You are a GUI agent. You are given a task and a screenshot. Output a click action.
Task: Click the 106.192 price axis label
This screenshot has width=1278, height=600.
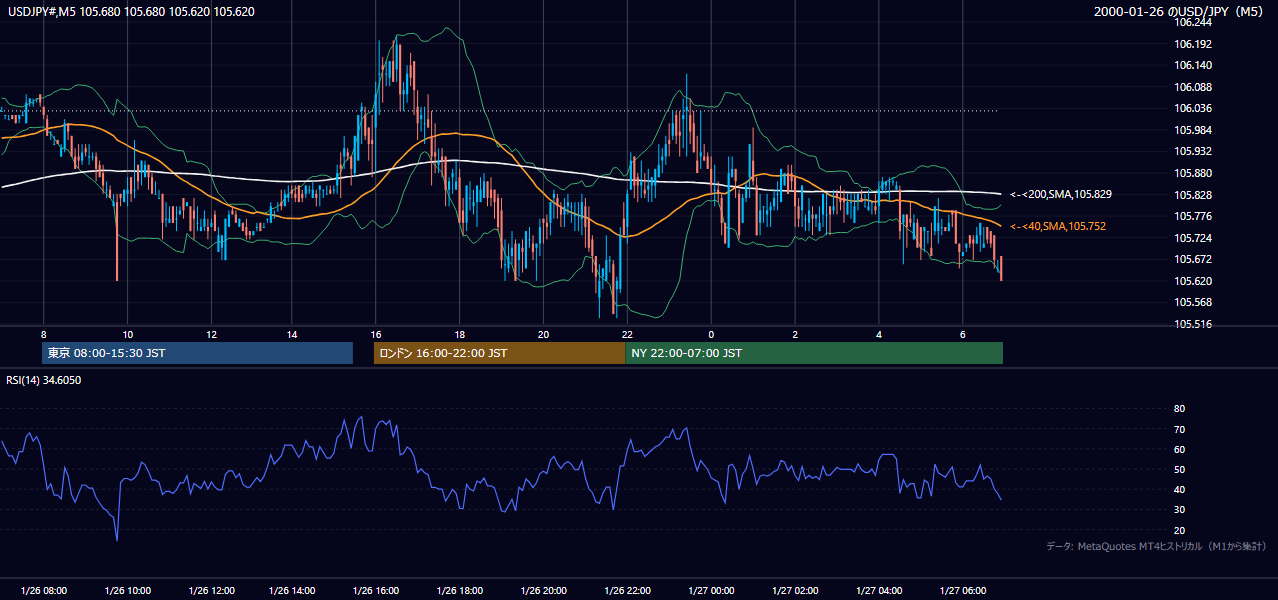(x=1194, y=44)
